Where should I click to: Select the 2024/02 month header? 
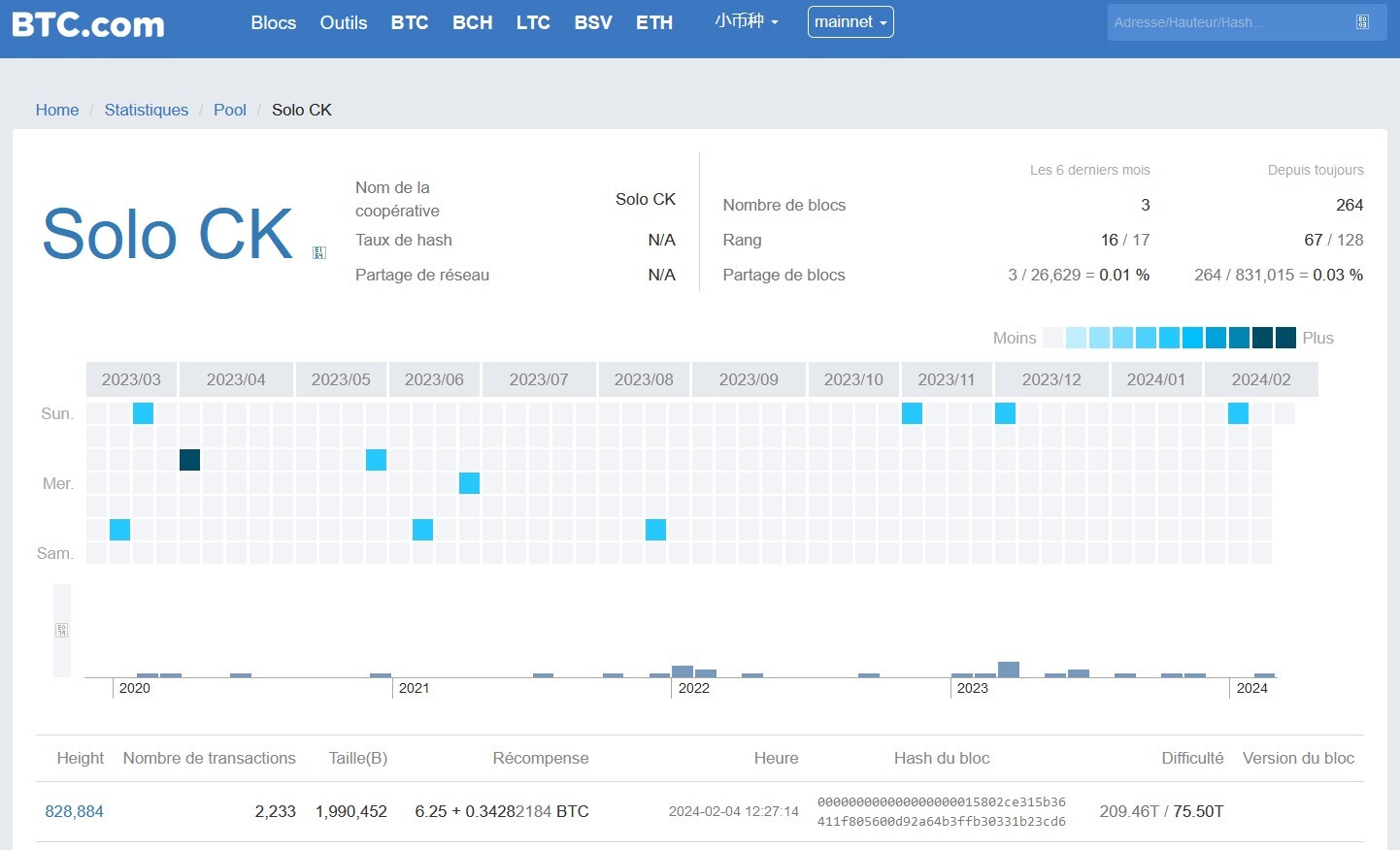click(1261, 379)
